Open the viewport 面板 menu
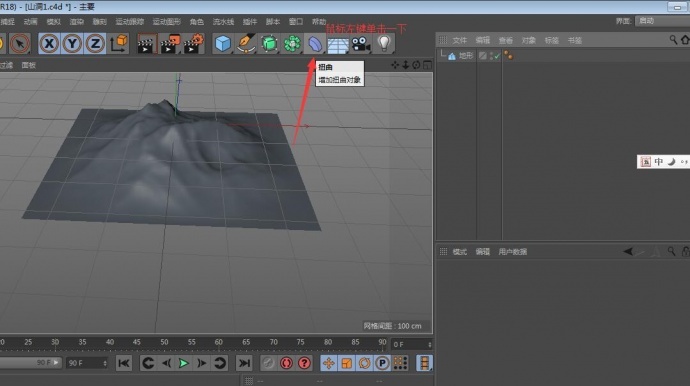 tap(29, 65)
